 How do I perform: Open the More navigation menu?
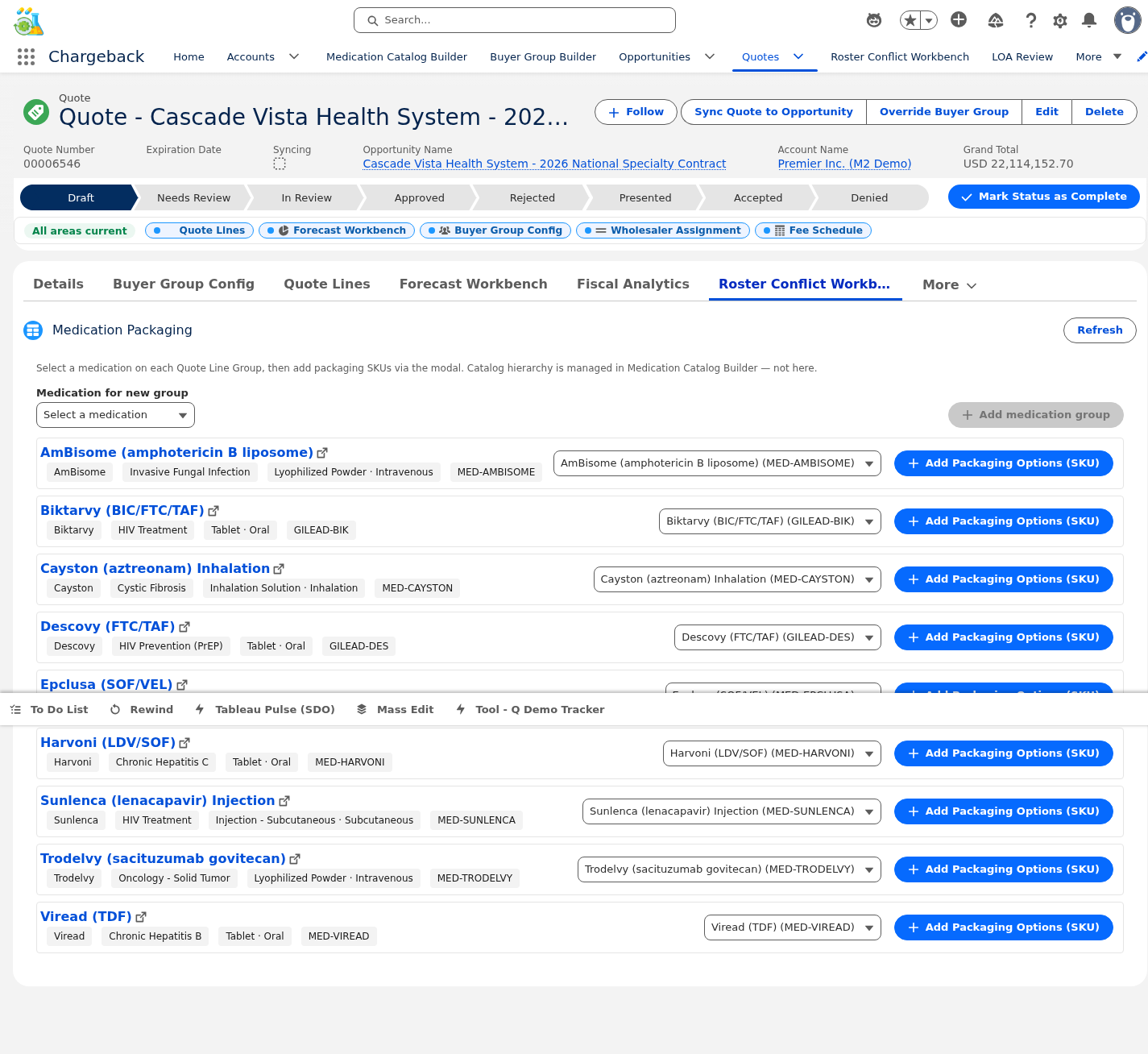(x=1099, y=56)
